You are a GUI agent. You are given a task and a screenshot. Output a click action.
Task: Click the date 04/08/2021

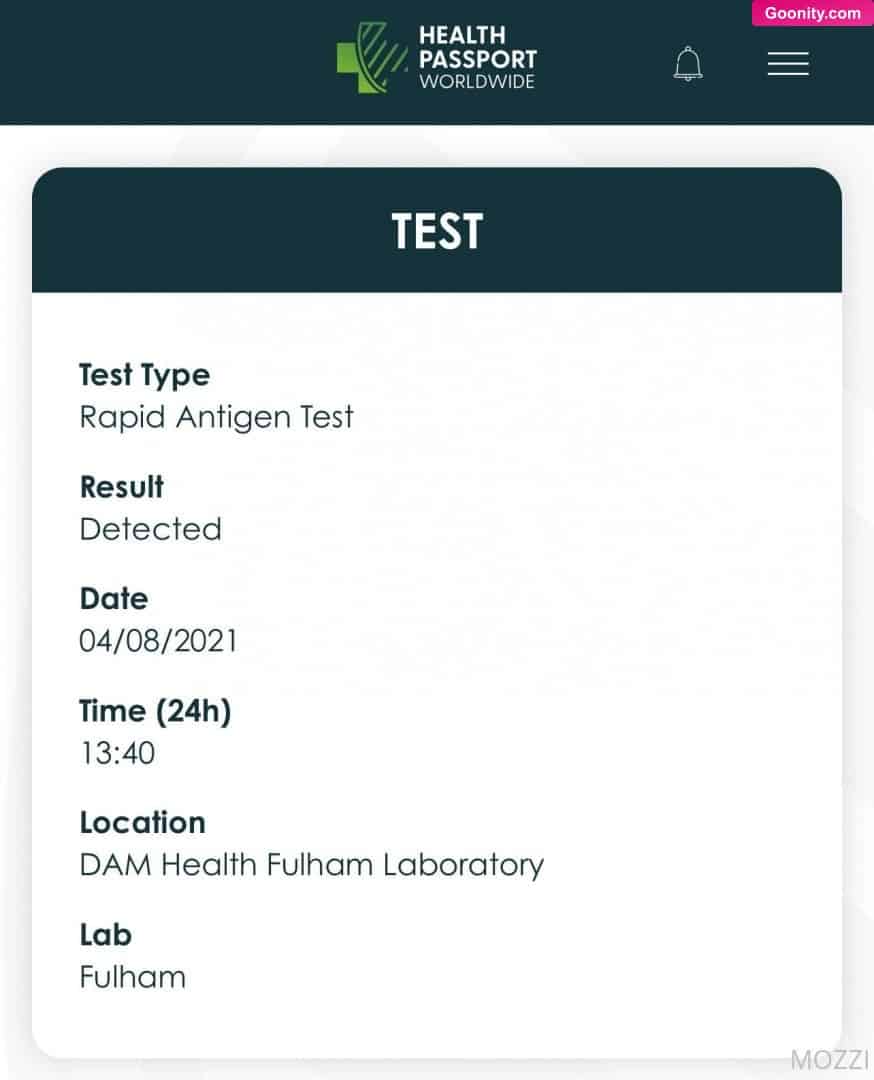158,640
